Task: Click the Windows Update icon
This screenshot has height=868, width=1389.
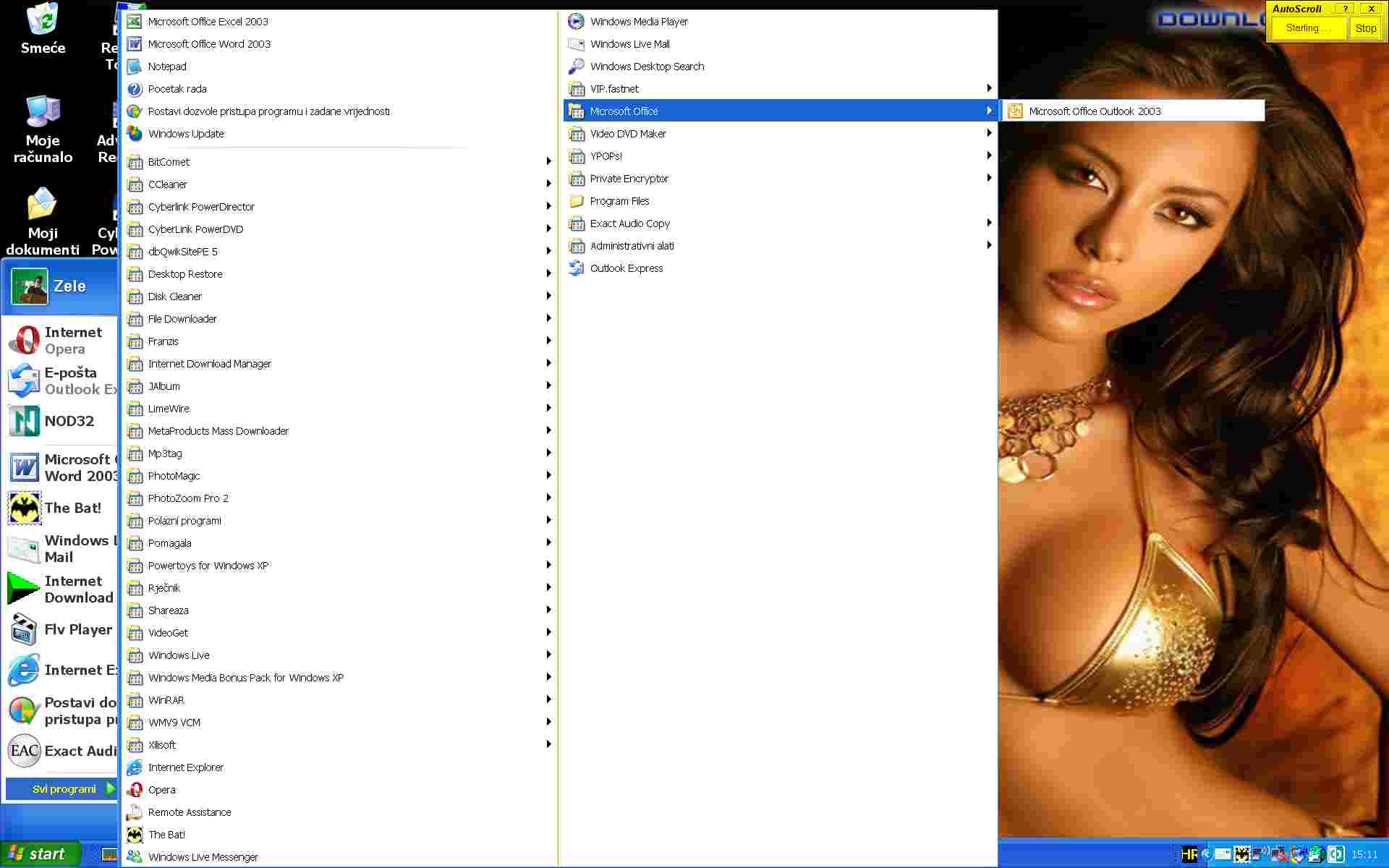Action: [135, 134]
